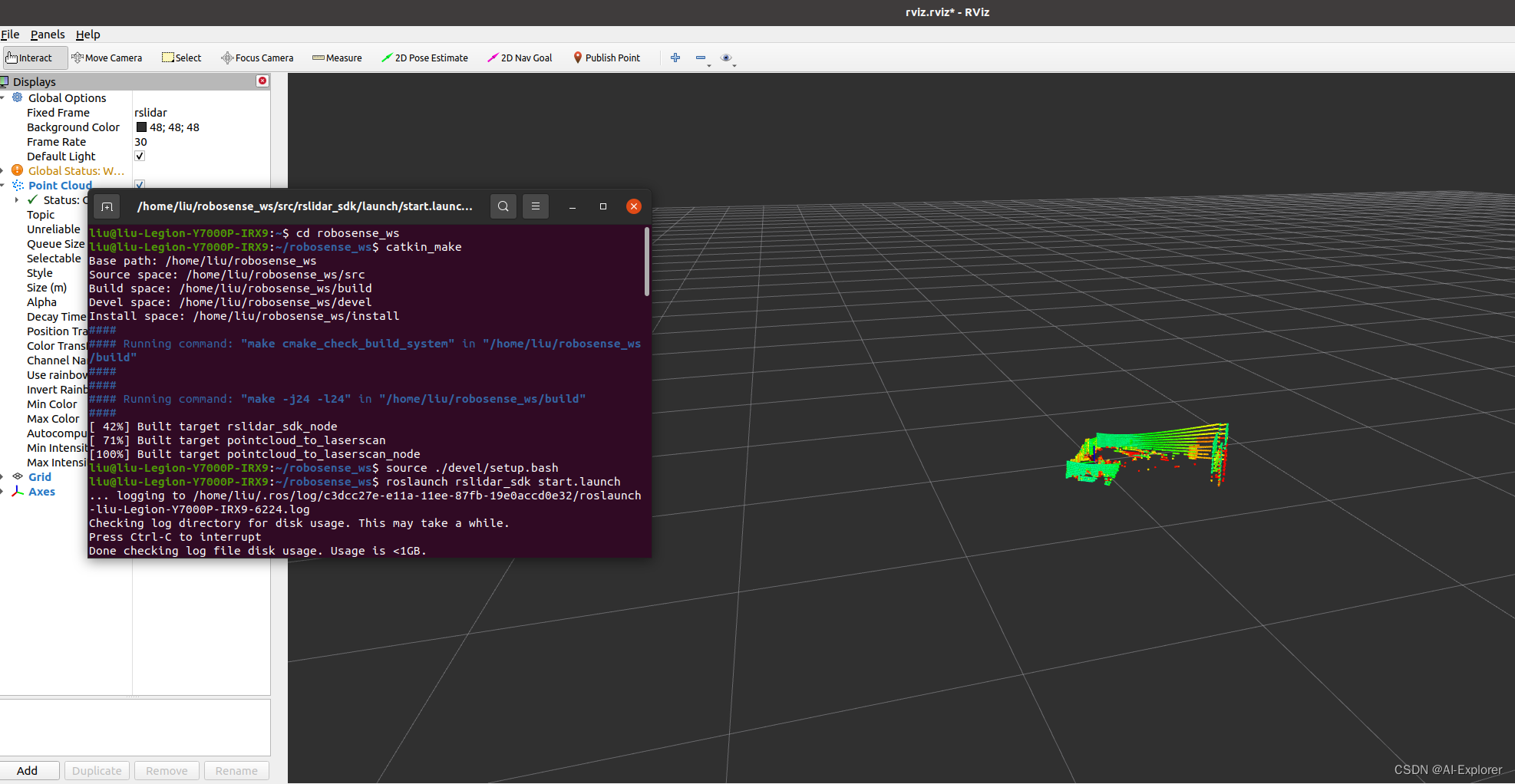Image resolution: width=1515 pixels, height=784 pixels.
Task: Pick the Measure tool
Action: [x=337, y=58]
